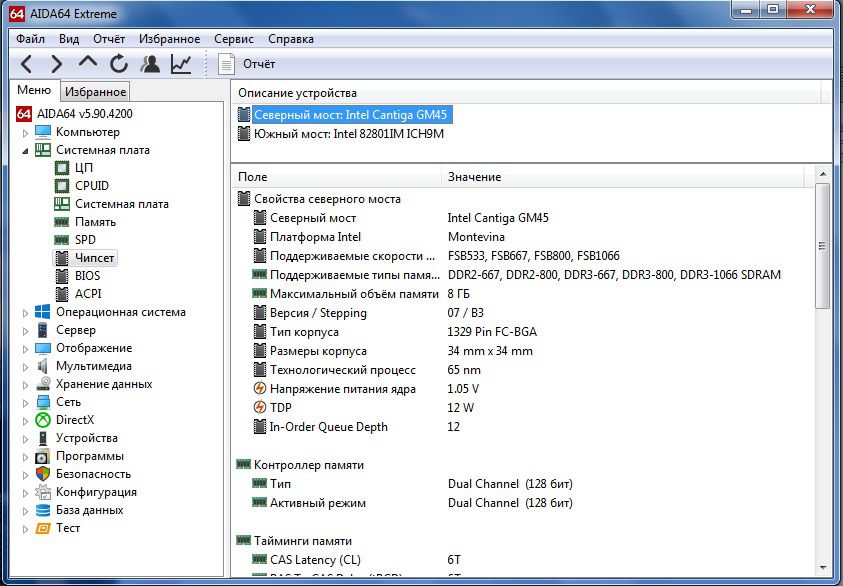Open the user profile icon in the toolbar

point(150,64)
